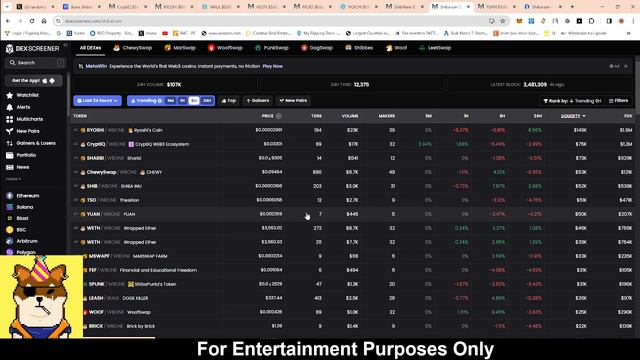Toggle the New Pairs filter button

point(293,101)
